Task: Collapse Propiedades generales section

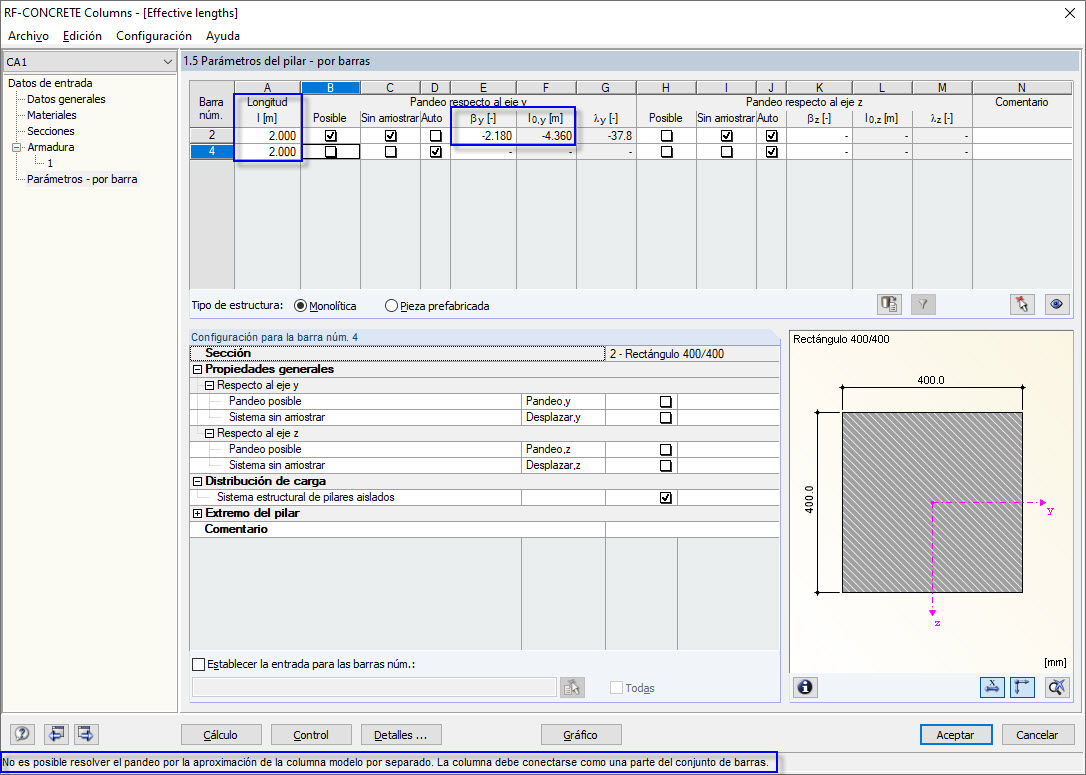Action: pyautogui.click(x=197, y=369)
